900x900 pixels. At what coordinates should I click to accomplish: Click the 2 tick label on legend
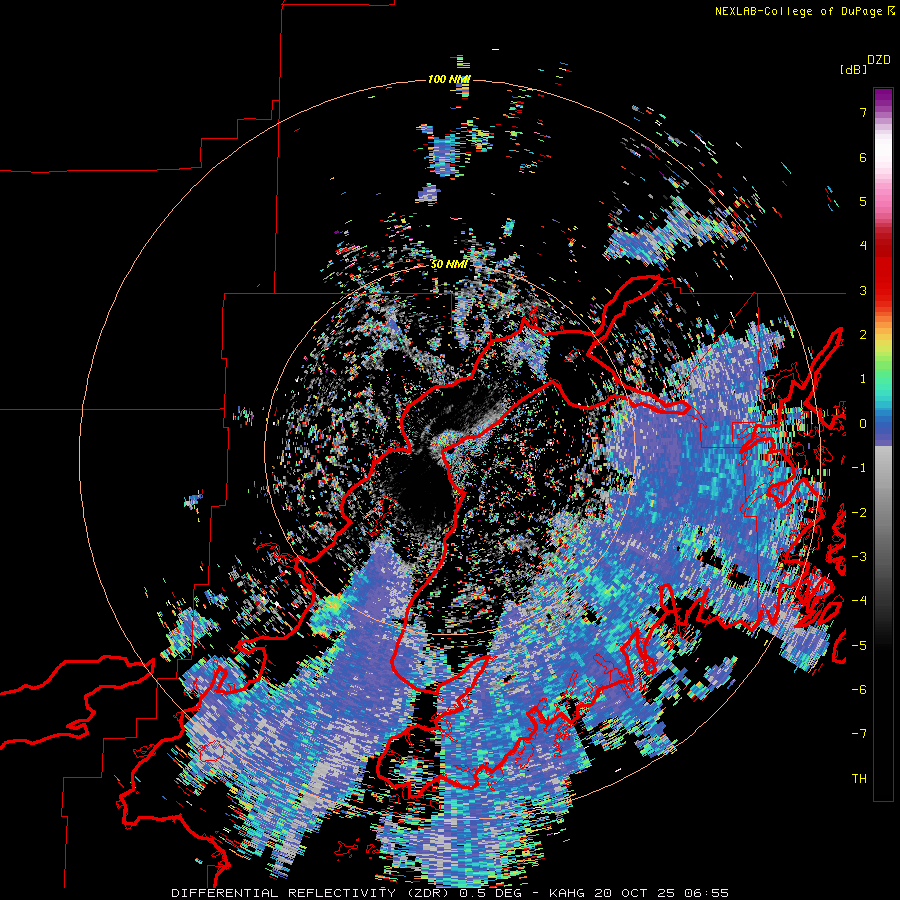863,335
